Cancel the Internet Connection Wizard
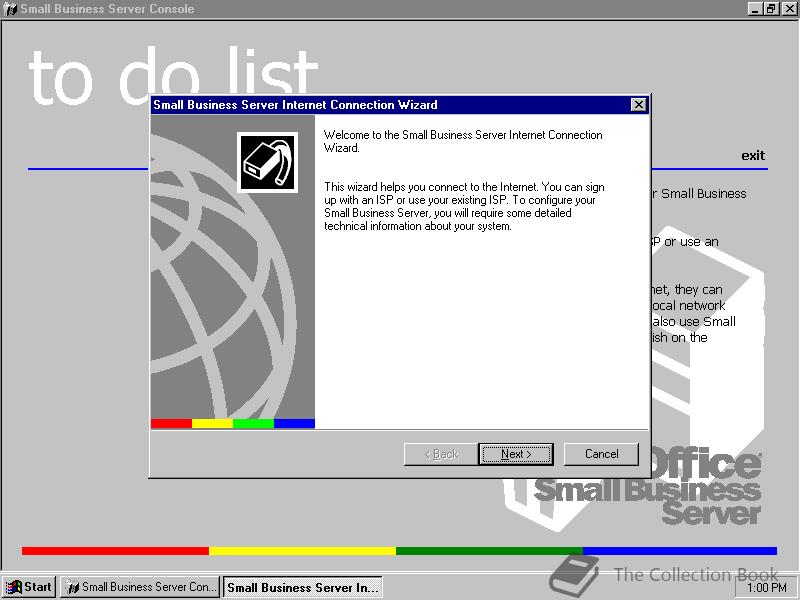This screenshot has height=600, width=800. coord(601,454)
